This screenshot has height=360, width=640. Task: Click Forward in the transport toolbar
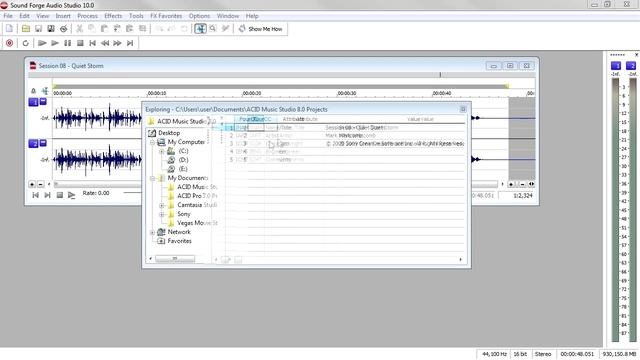click(118, 43)
